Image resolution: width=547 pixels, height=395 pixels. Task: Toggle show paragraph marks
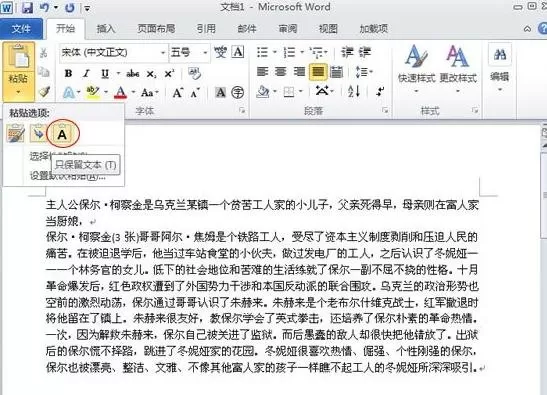380,92
